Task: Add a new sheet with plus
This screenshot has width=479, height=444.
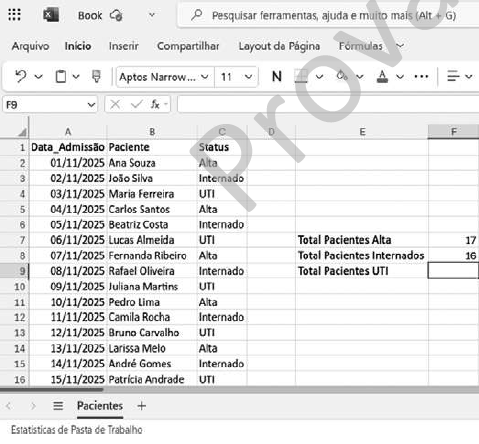Action: pos(142,406)
